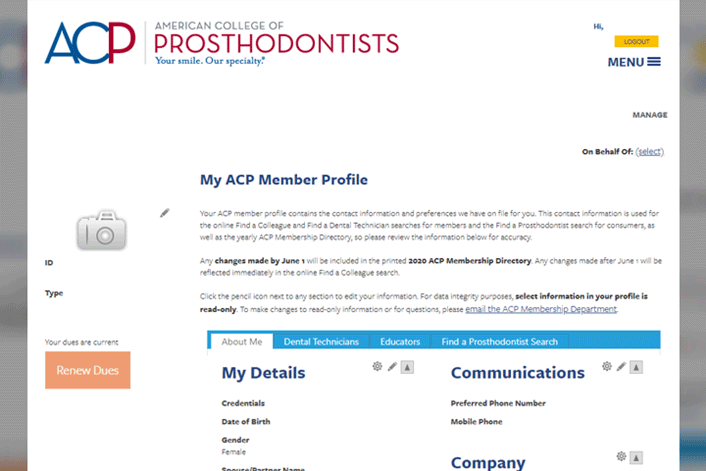Open the hamburger MENU
Image resolution: width=706 pixels, height=471 pixels.
634,62
